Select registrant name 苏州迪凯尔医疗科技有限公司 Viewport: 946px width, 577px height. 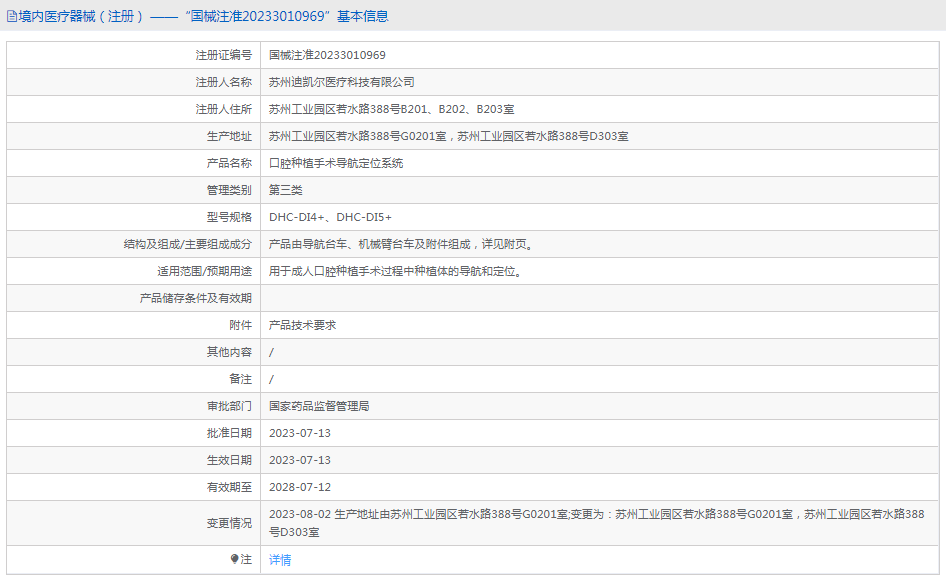pos(341,82)
